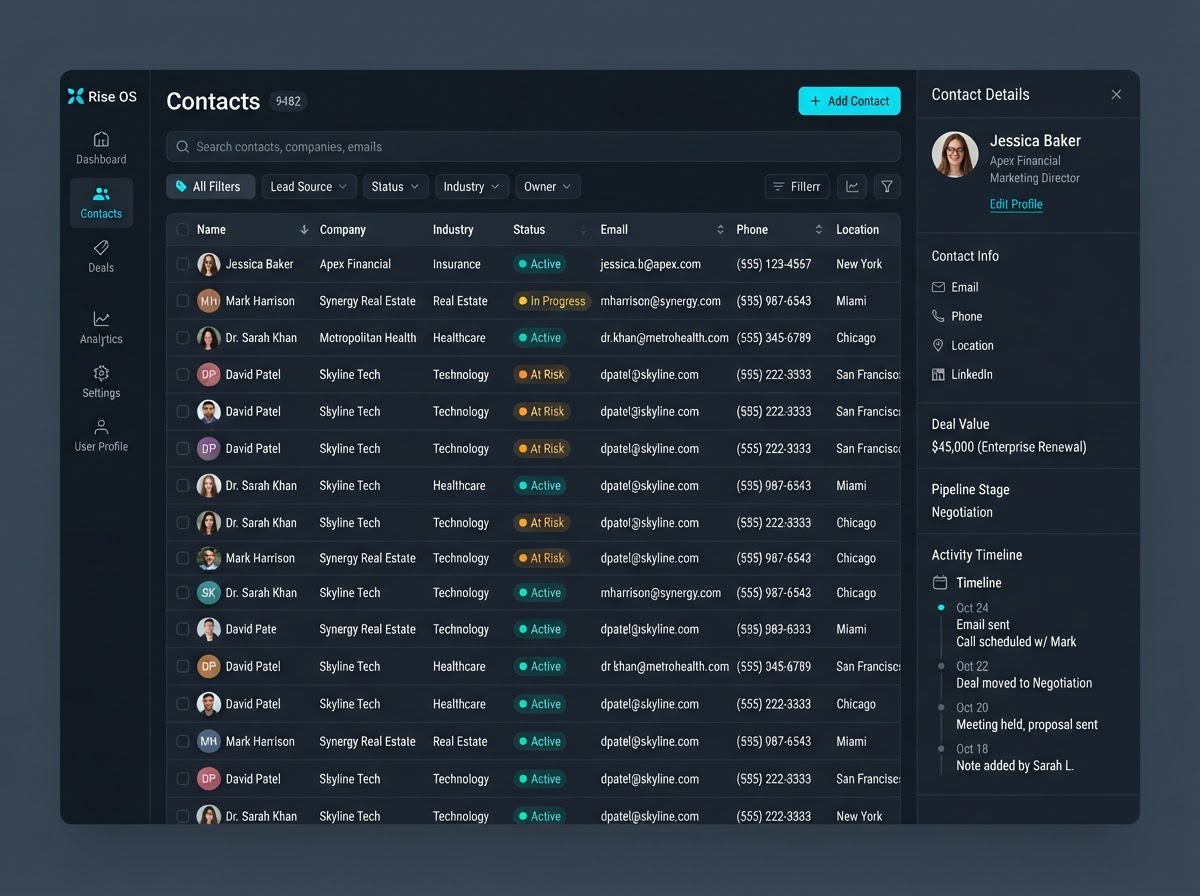The height and width of the screenshot is (896, 1200).
Task: Check the checkbox beside the purple DP row
Action: pos(182,448)
